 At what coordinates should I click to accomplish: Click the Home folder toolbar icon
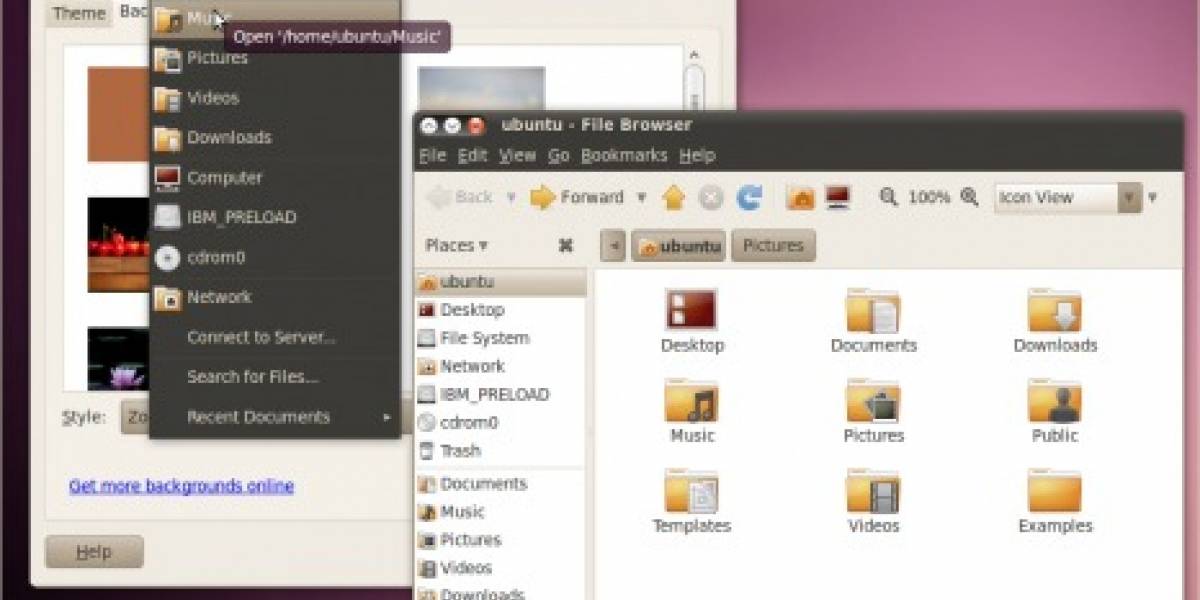click(x=800, y=198)
